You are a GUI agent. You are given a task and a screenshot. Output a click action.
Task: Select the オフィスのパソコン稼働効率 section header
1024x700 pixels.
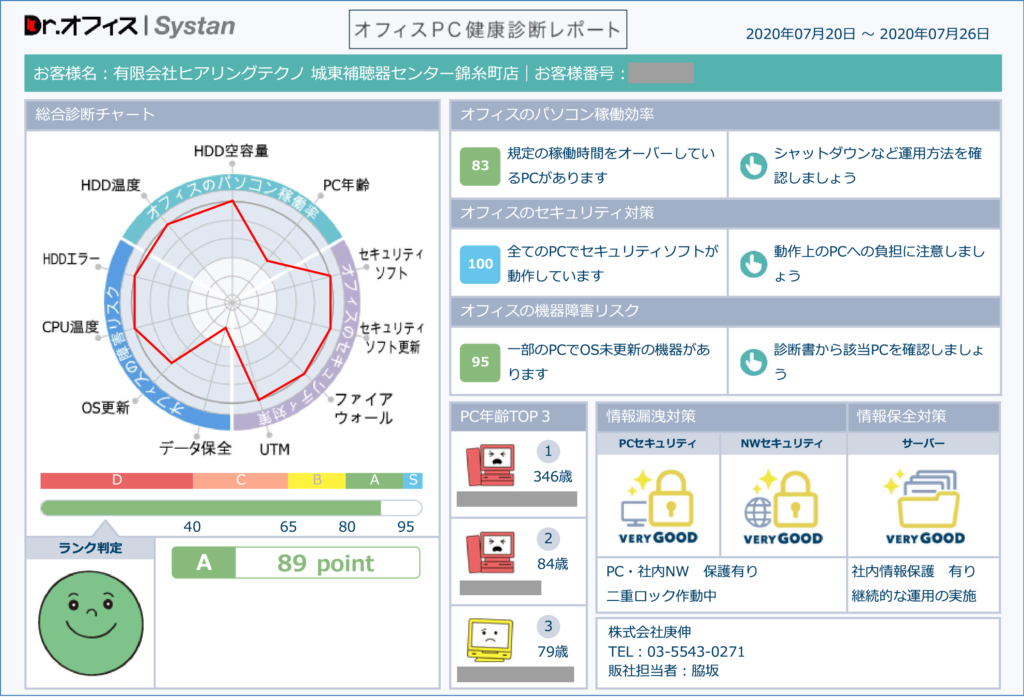tap(725, 115)
